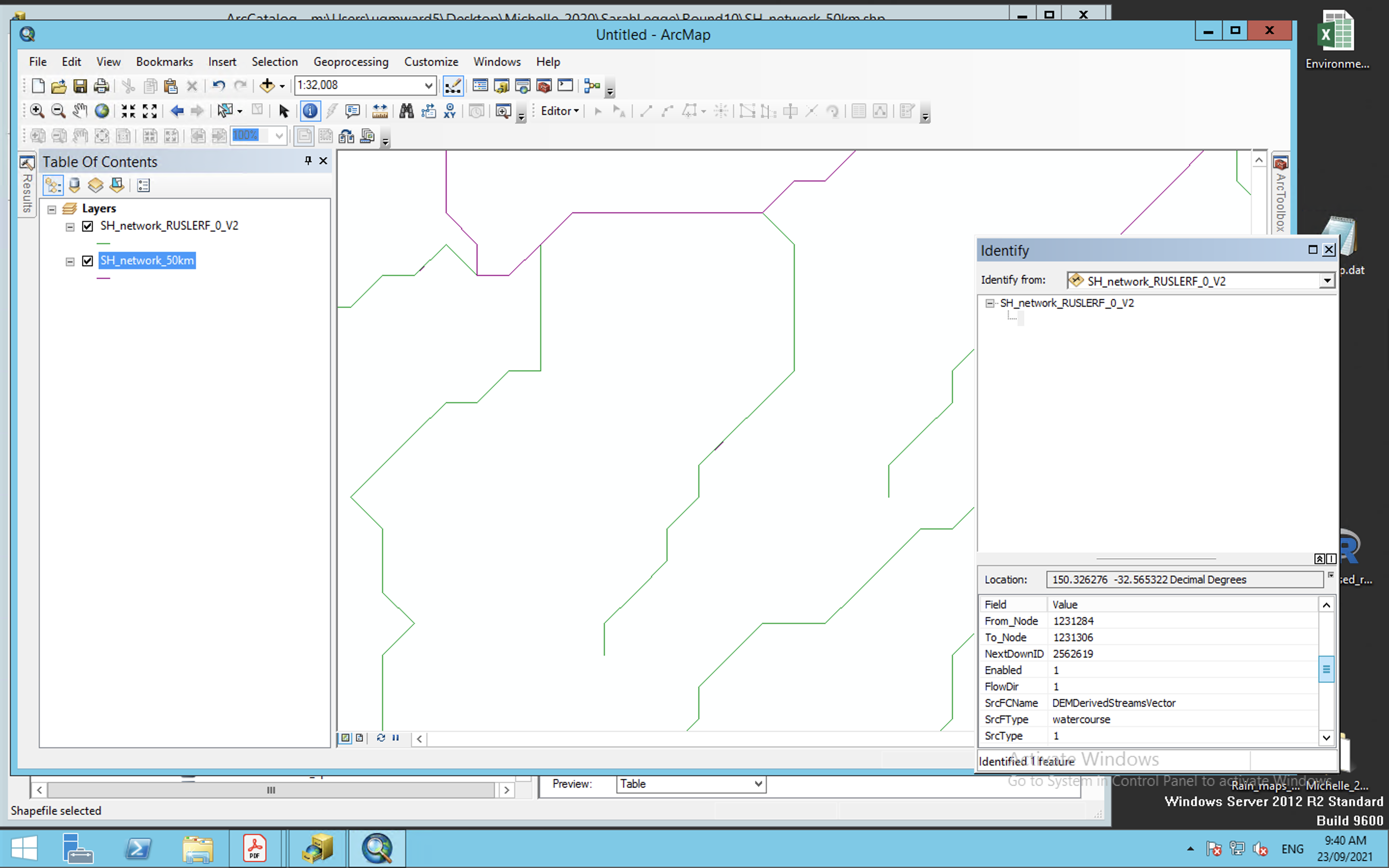The height and width of the screenshot is (868, 1389).
Task: Open the Find binoculars tool
Action: click(x=407, y=111)
